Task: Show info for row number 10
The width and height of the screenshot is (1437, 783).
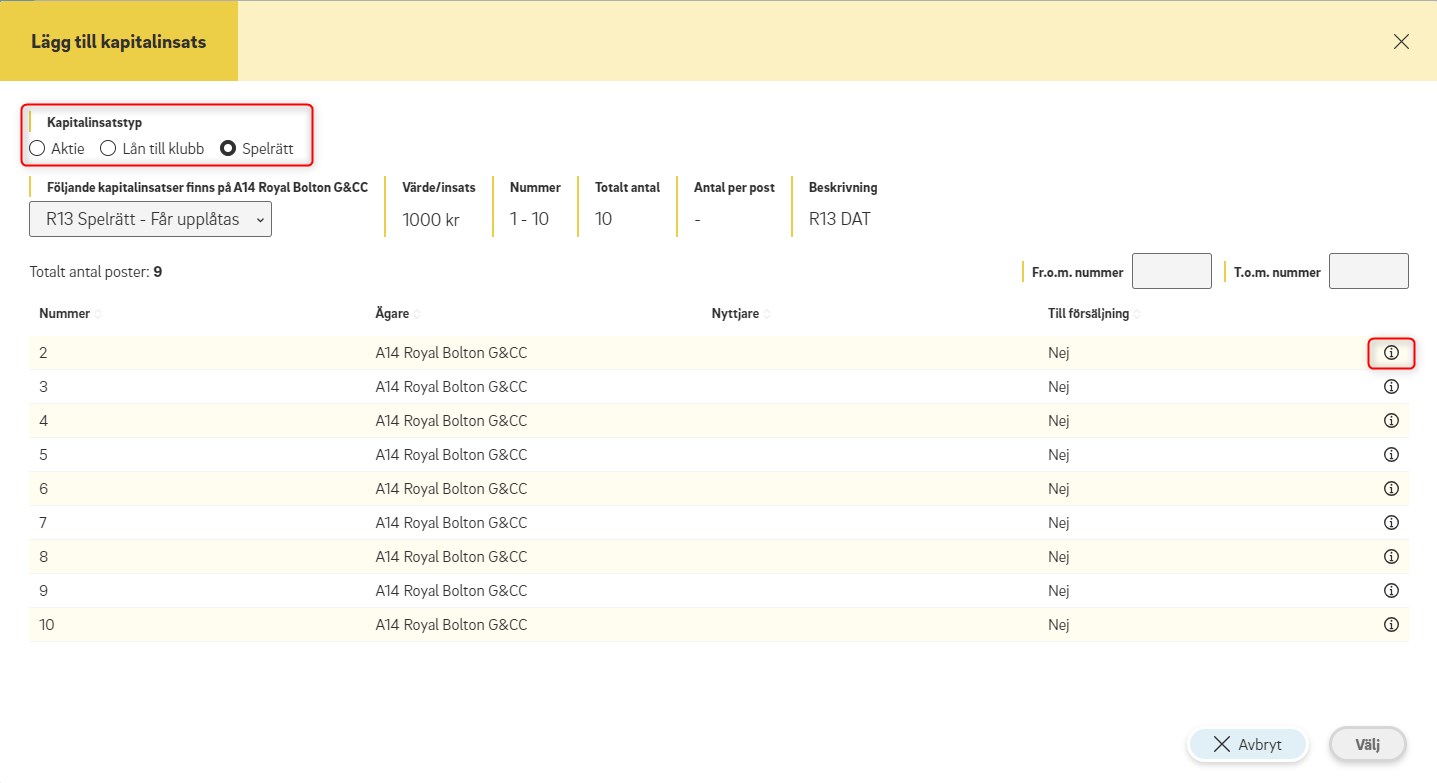Action: (x=1390, y=625)
